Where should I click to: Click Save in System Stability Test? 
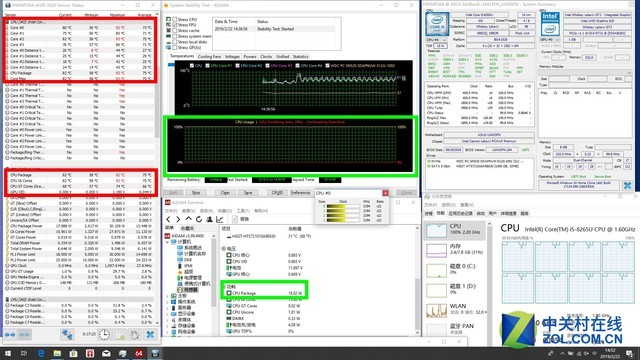(x=248, y=192)
